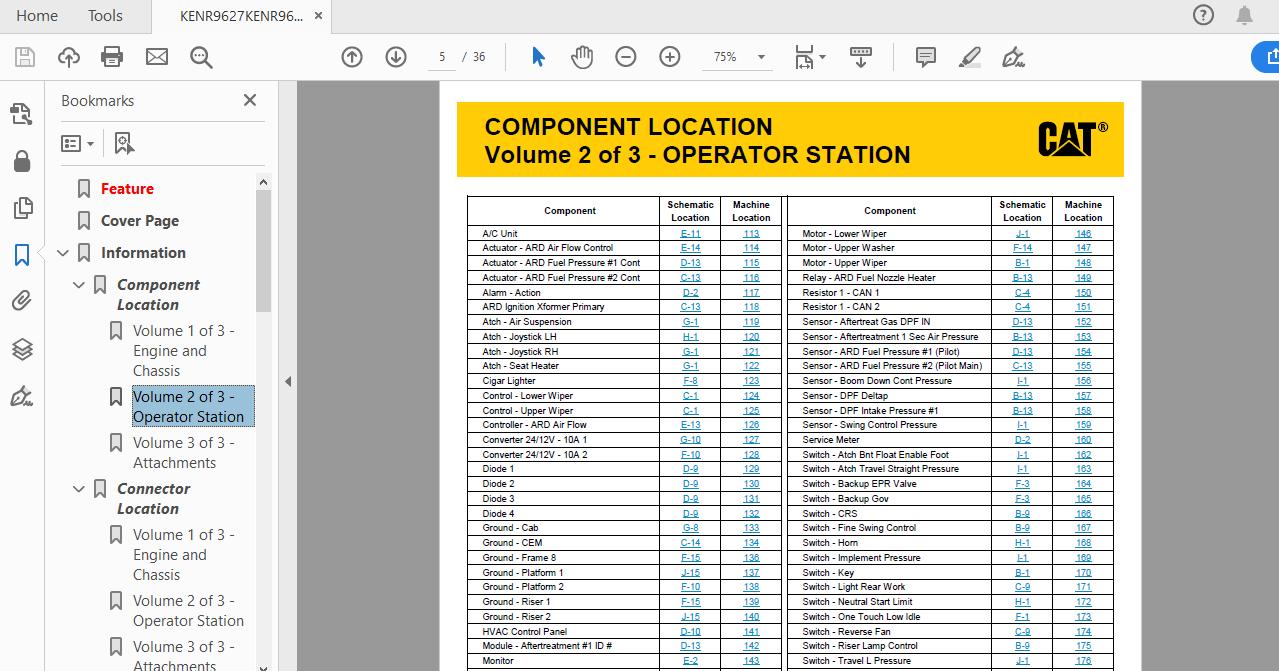
Task: Open Volume 3 of 3 Attachments under Component Location
Action: [x=184, y=453]
